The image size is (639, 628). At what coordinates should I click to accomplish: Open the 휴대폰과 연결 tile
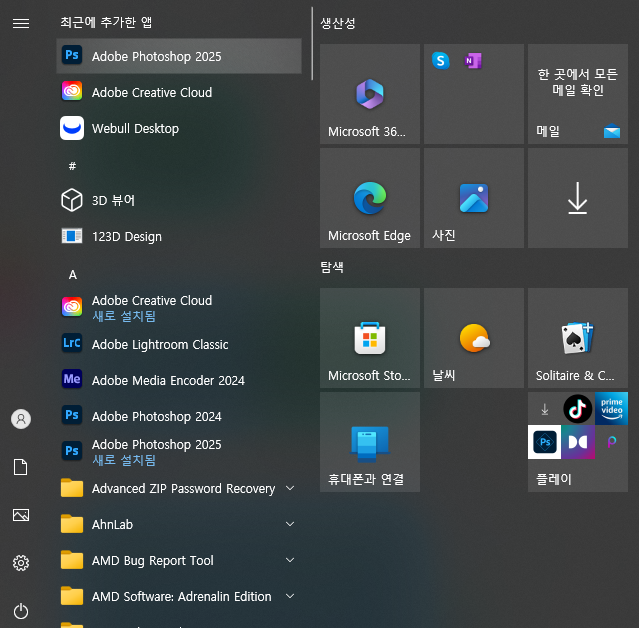coord(370,442)
